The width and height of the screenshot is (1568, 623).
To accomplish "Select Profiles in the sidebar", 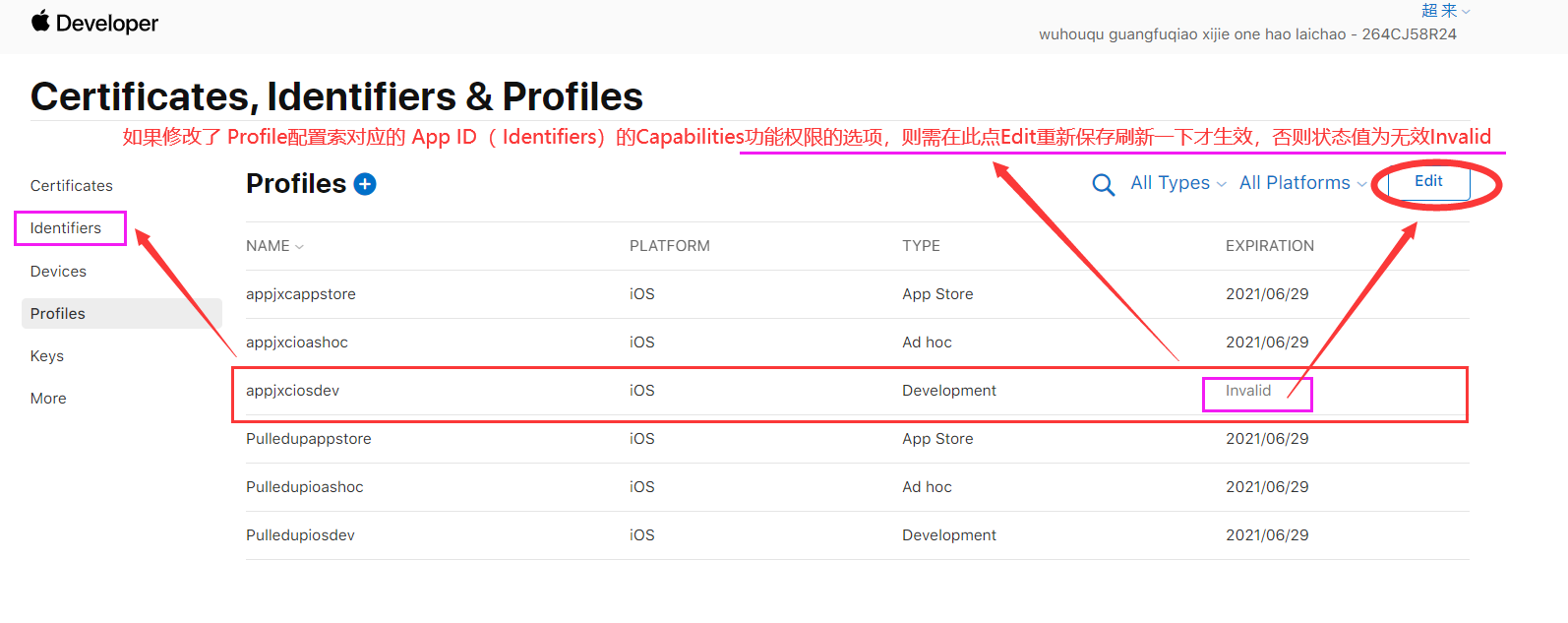I will 58,314.
